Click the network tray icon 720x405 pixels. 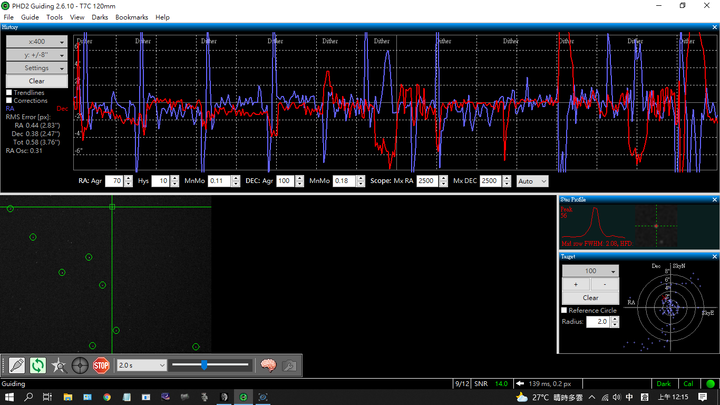[x=605, y=397]
